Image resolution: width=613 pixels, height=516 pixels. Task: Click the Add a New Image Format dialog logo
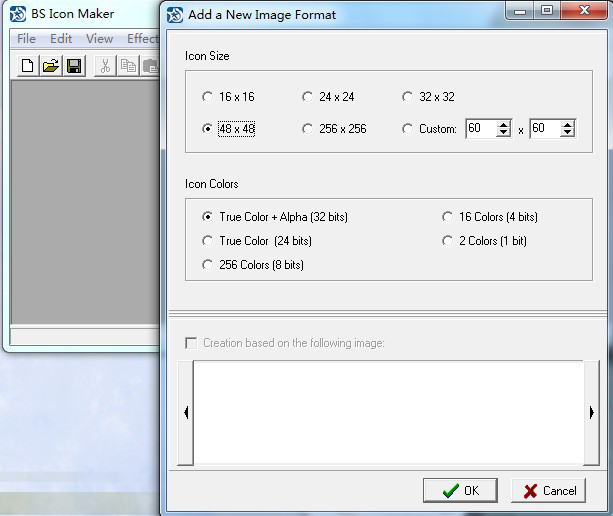point(175,15)
